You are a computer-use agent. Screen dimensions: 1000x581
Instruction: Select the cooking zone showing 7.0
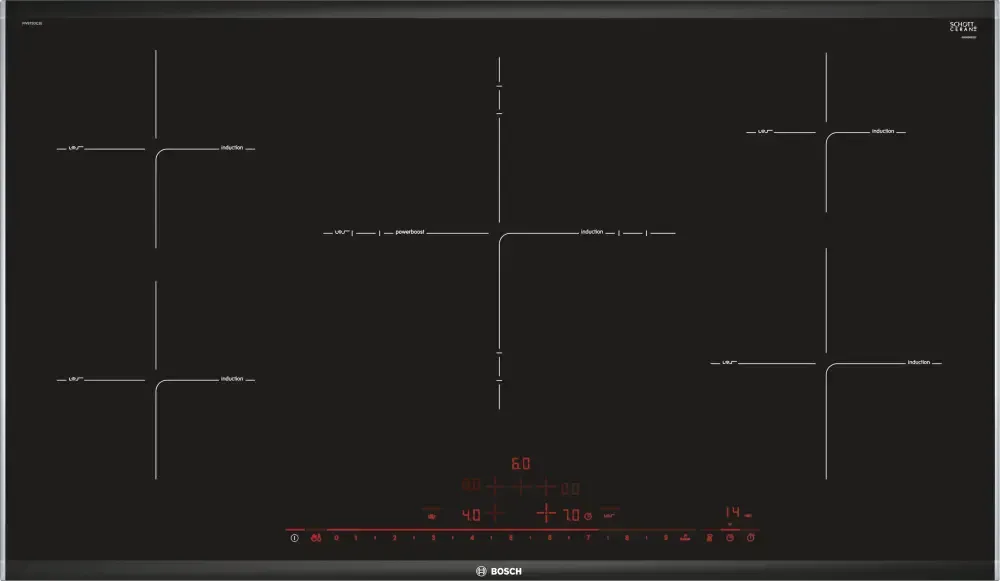coord(571,515)
